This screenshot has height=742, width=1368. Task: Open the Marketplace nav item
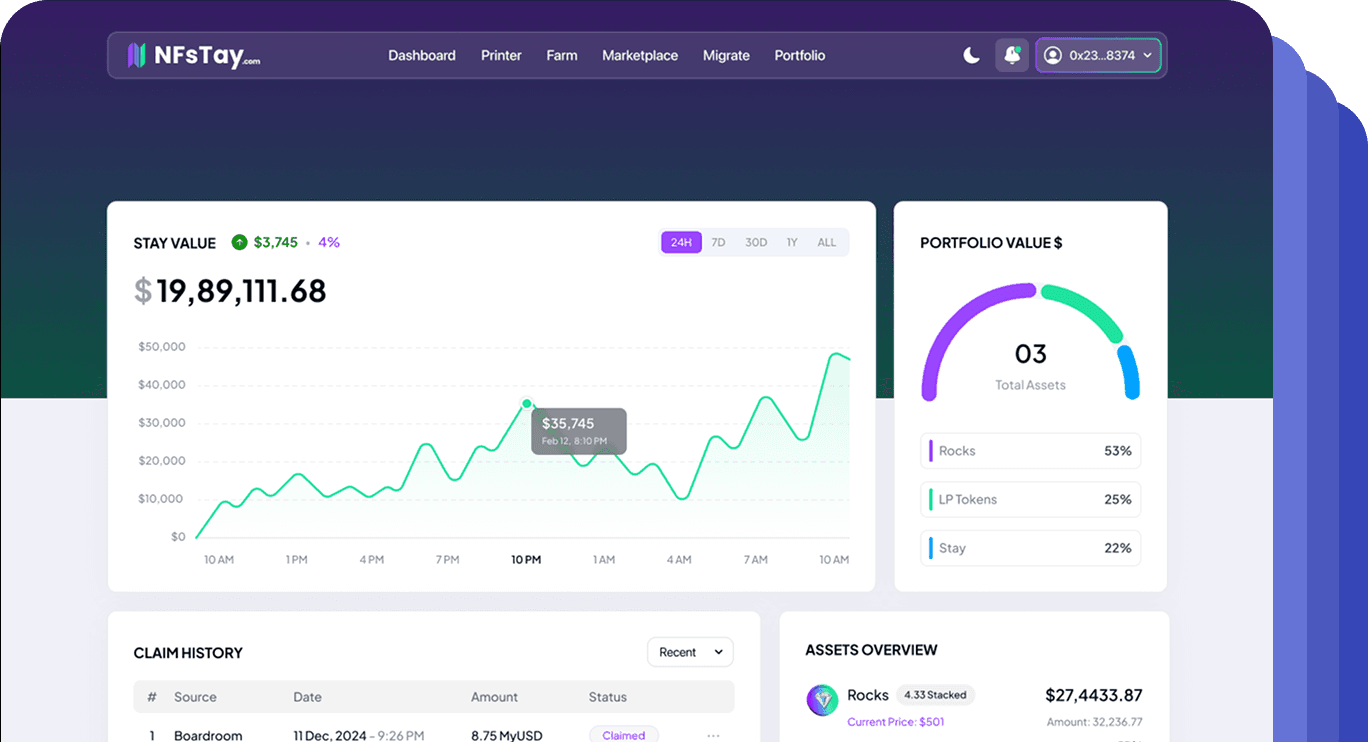tap(640, 56)
